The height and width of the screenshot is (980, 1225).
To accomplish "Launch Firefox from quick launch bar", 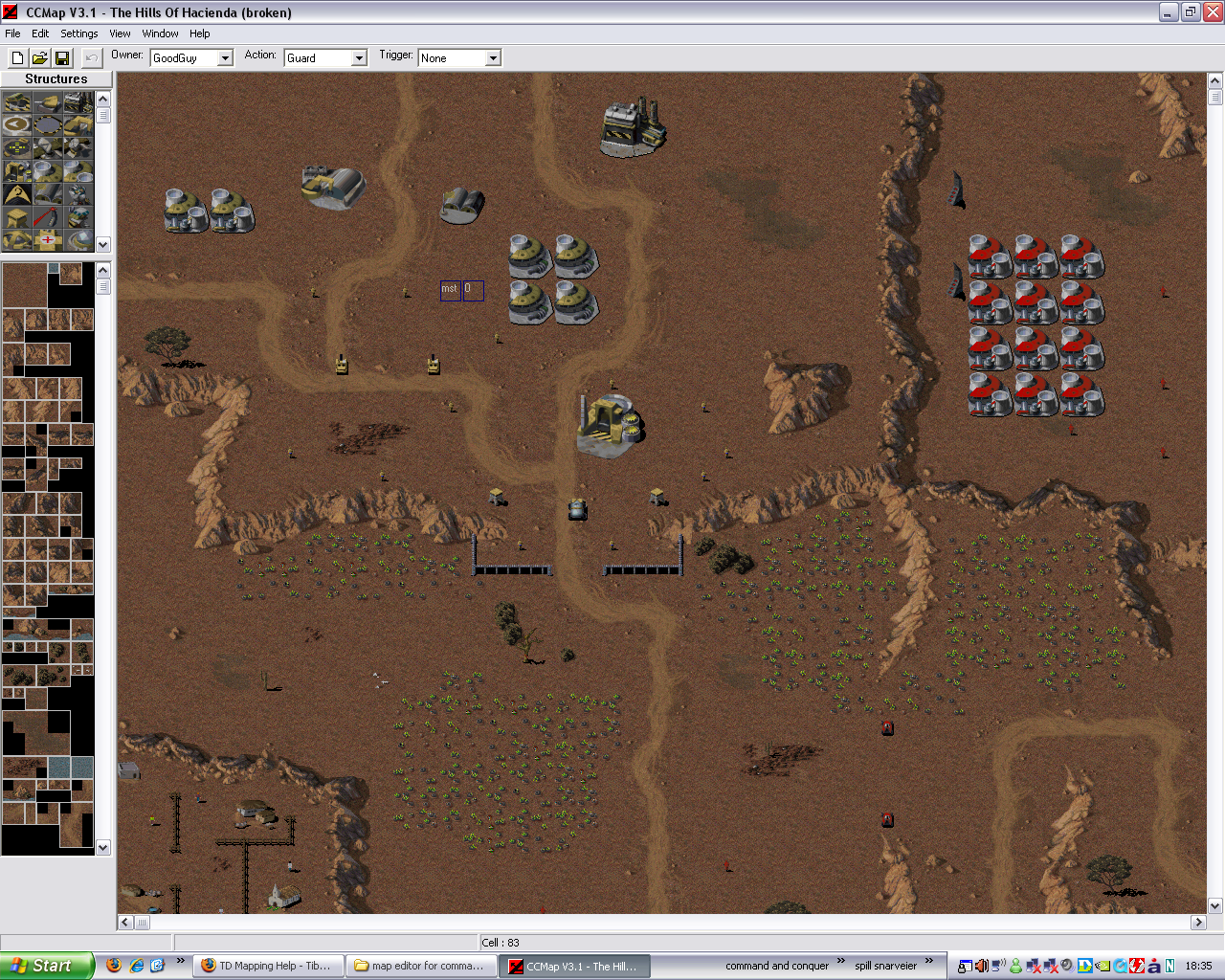I will click(x=114, y=966).
